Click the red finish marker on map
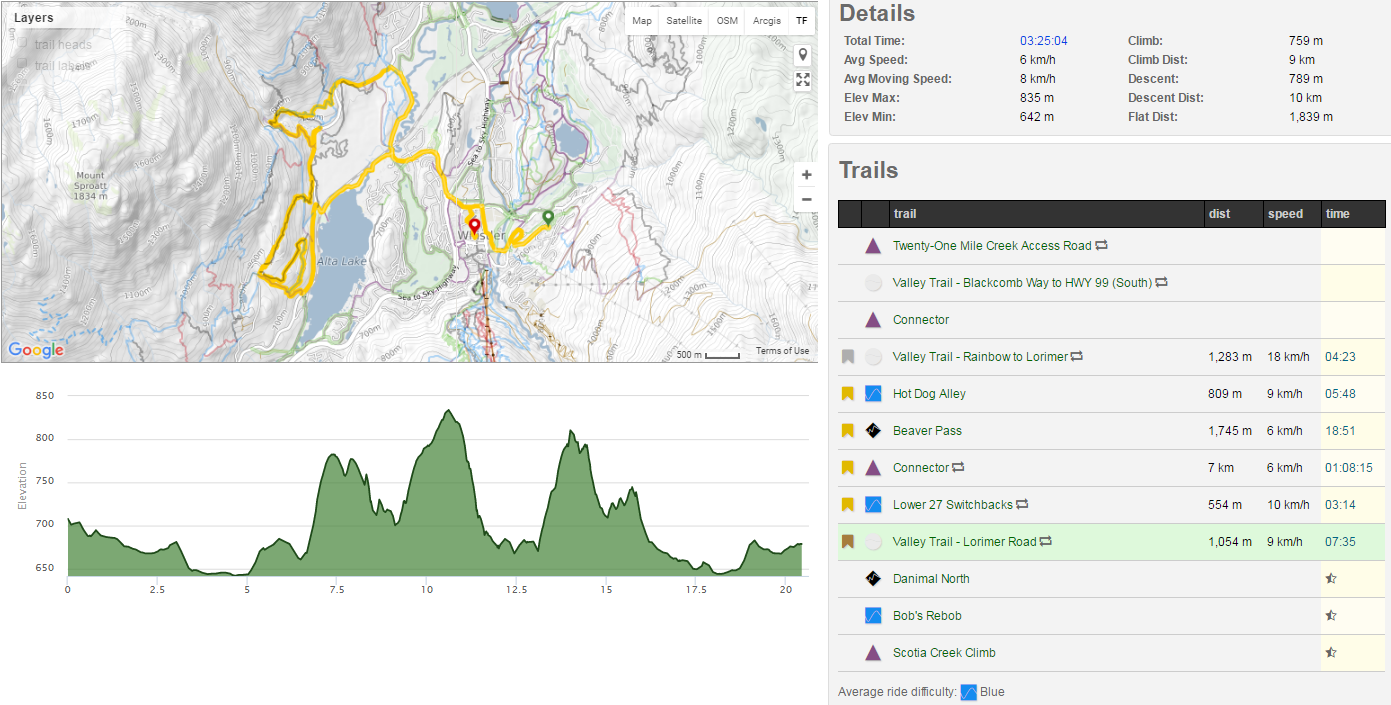The image size is (1391, 705). tap(474, 226)
